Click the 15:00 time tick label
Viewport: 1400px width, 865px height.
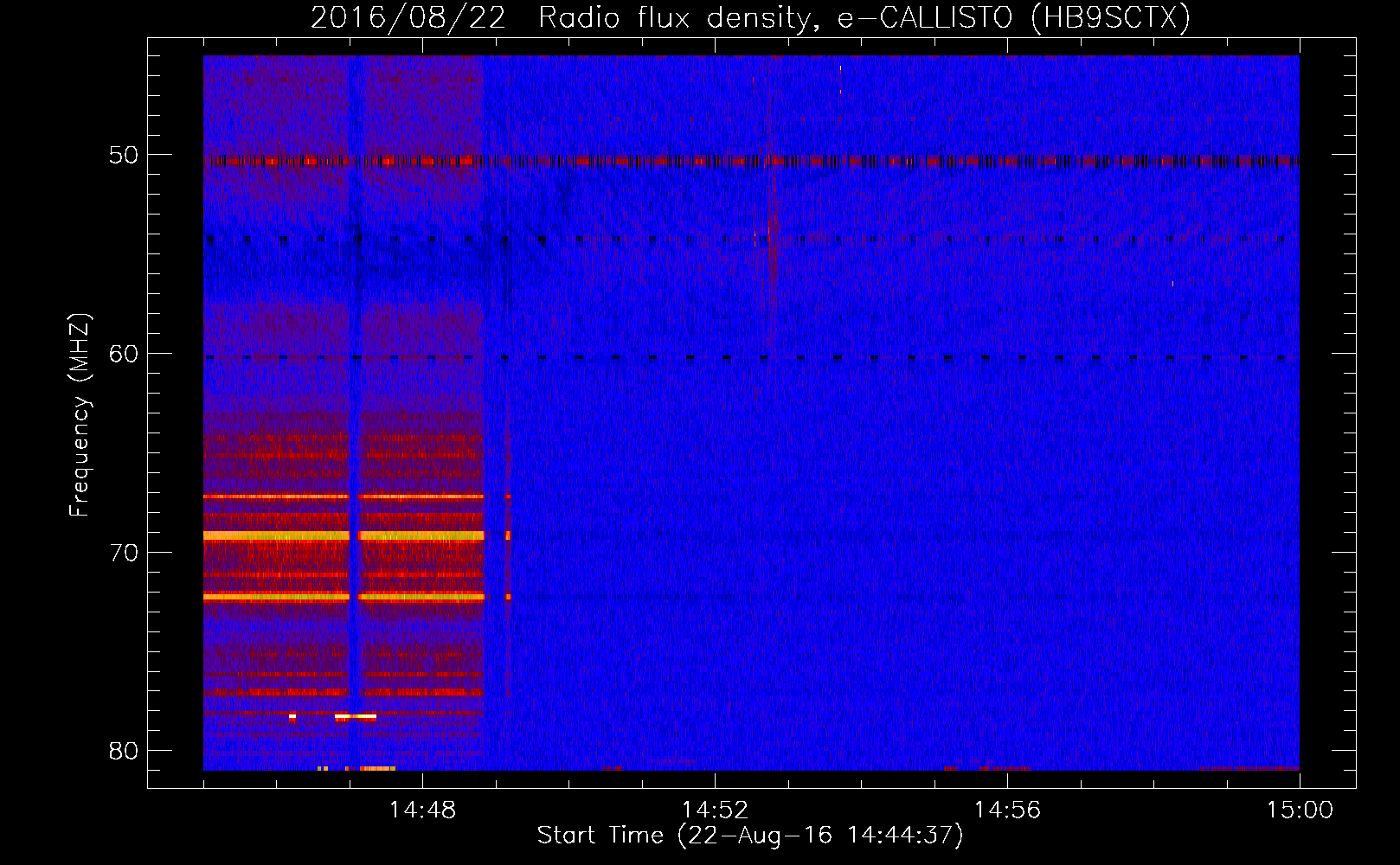[1300, 811]
